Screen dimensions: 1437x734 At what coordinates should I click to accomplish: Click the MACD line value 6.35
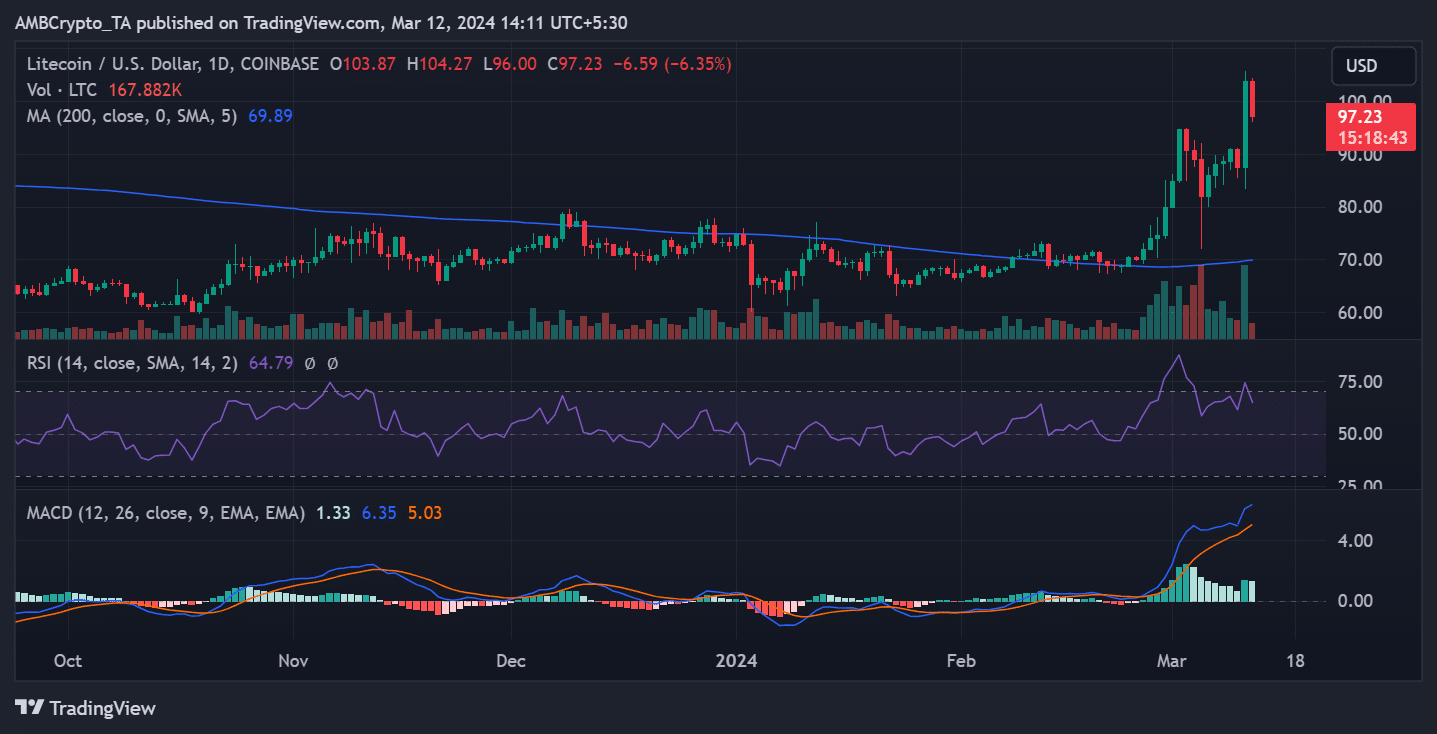click(379, 513)
